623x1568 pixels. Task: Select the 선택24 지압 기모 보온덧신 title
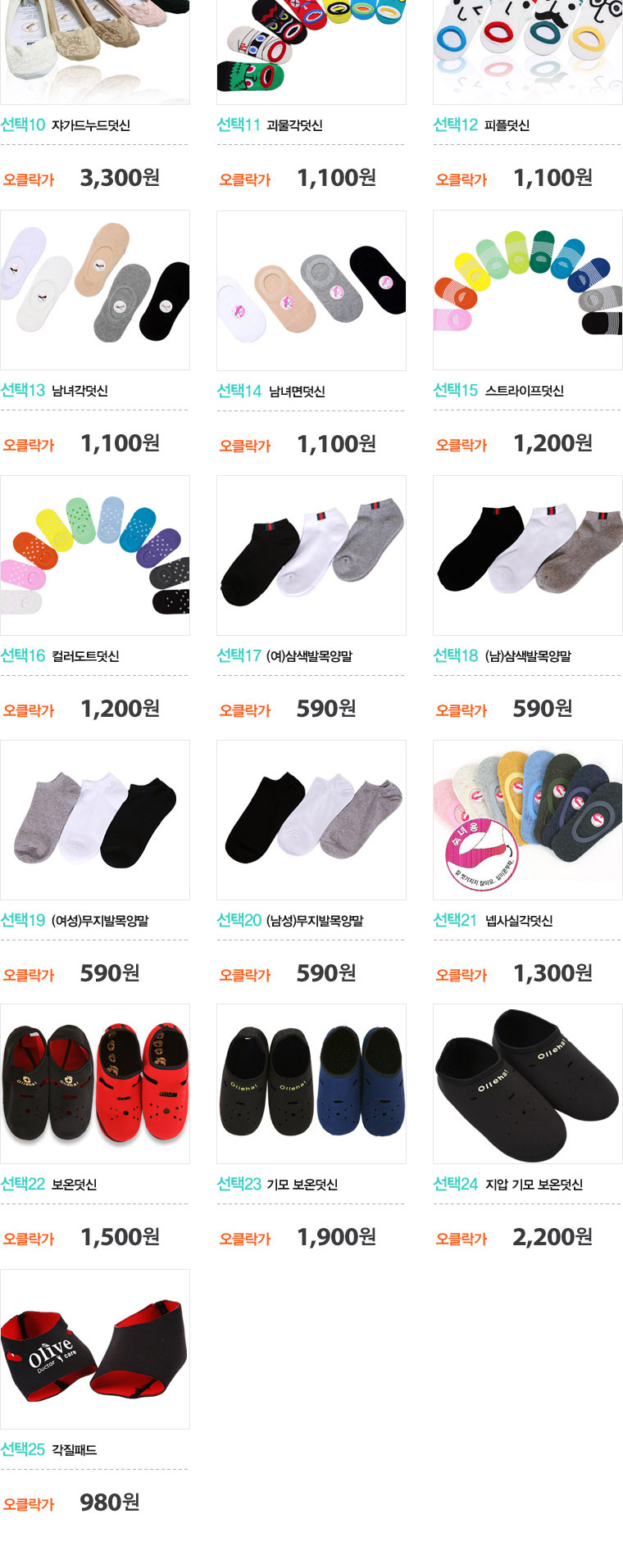[508, 1184]
